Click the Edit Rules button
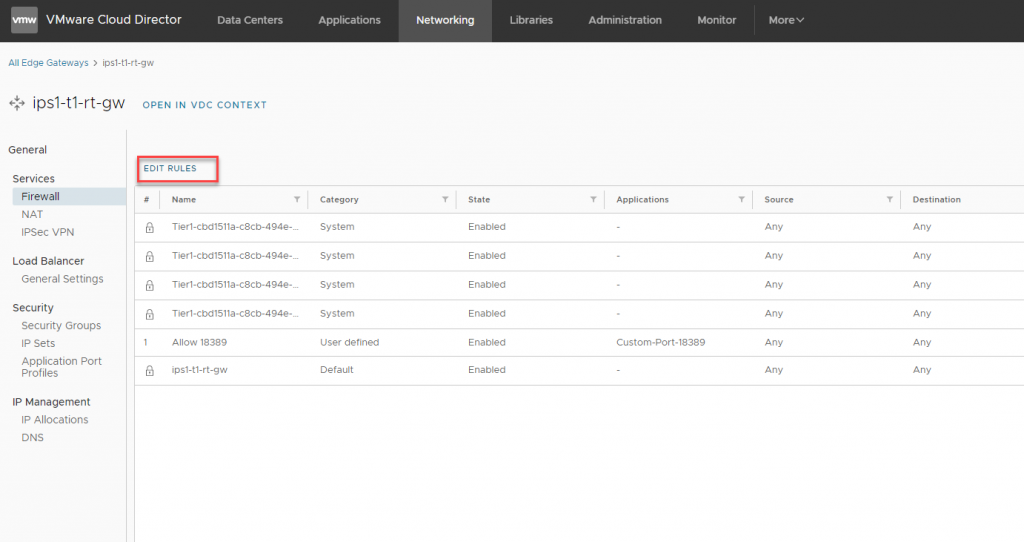The image size is (1024, 542). point(170,168)
